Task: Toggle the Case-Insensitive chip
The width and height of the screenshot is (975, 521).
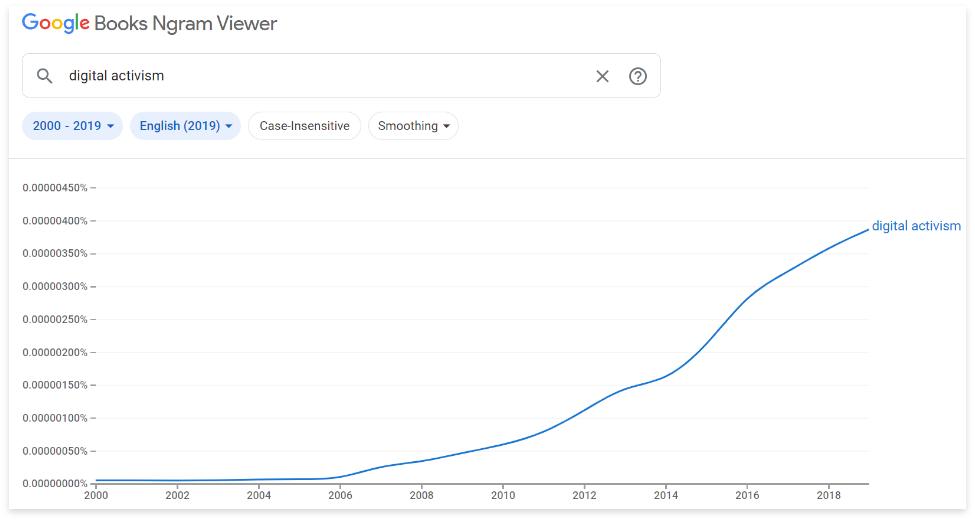Action: [x=304, y=126]
